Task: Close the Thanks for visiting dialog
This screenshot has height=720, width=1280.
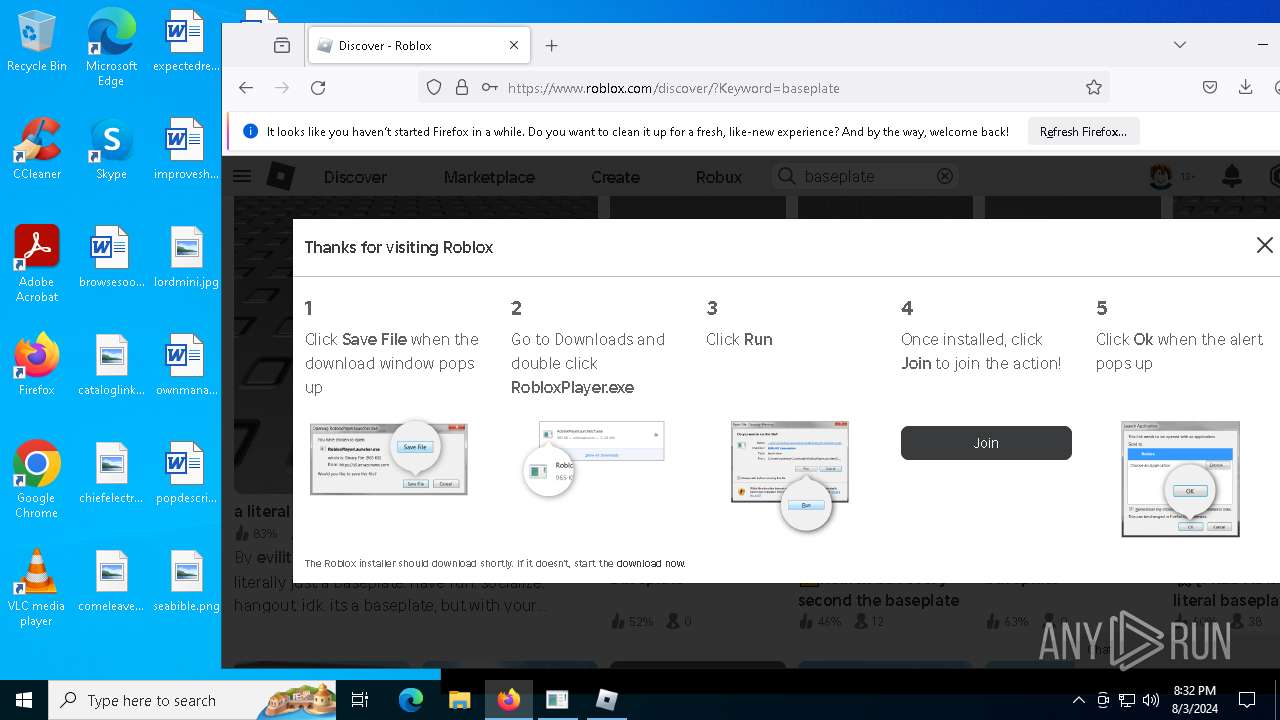Action: tap(1265, 245)
